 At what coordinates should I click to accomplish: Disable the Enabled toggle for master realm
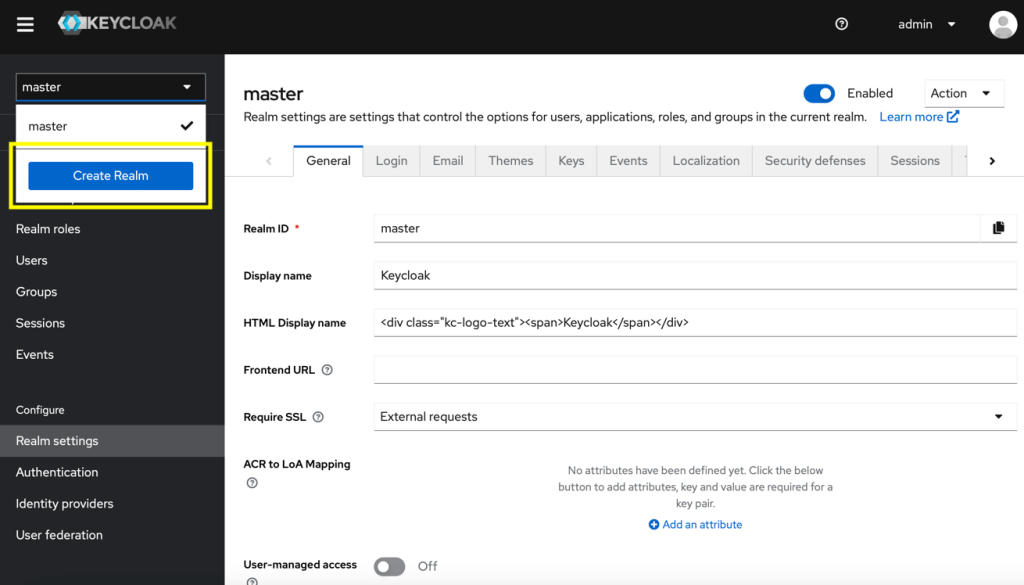point(819,93)
